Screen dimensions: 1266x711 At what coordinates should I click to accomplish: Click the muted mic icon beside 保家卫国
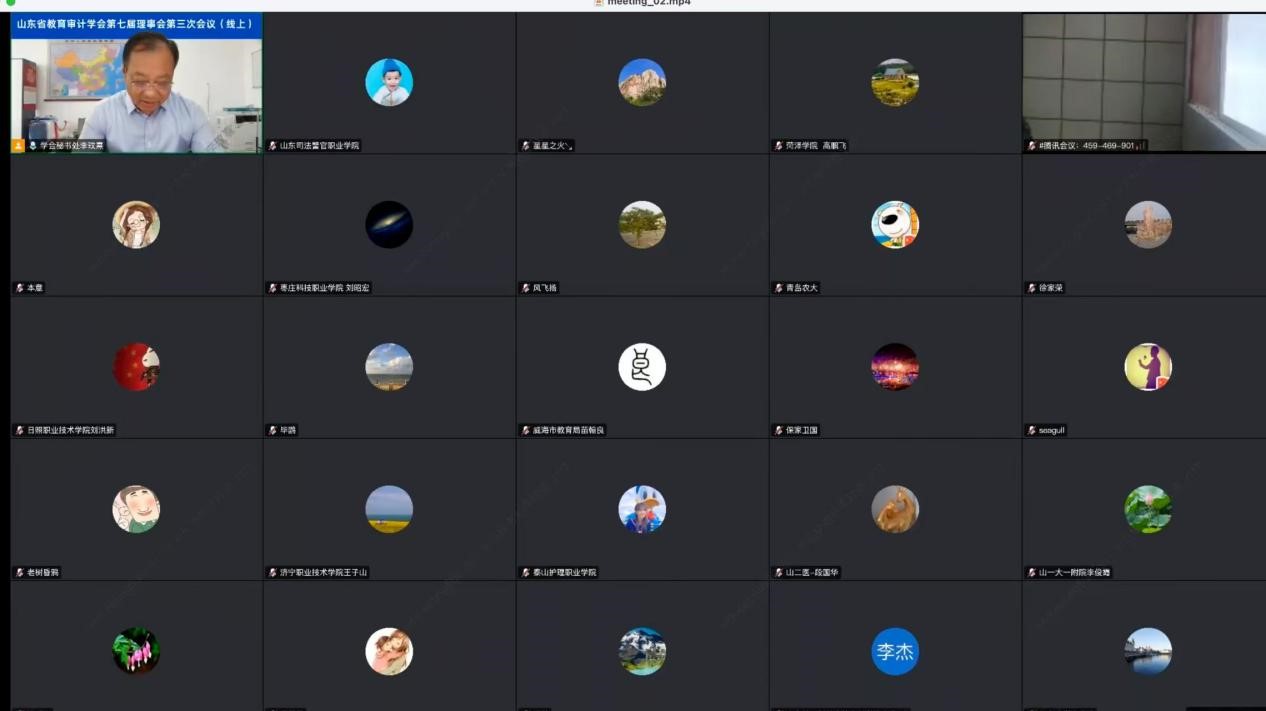coord(778,431)
